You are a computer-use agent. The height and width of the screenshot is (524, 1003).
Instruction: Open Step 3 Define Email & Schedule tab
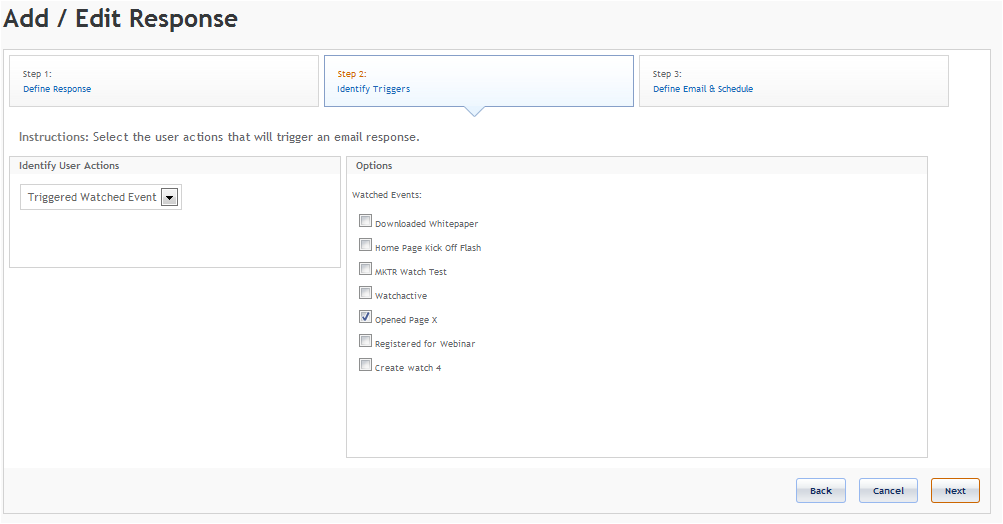(x=793, y=81)
